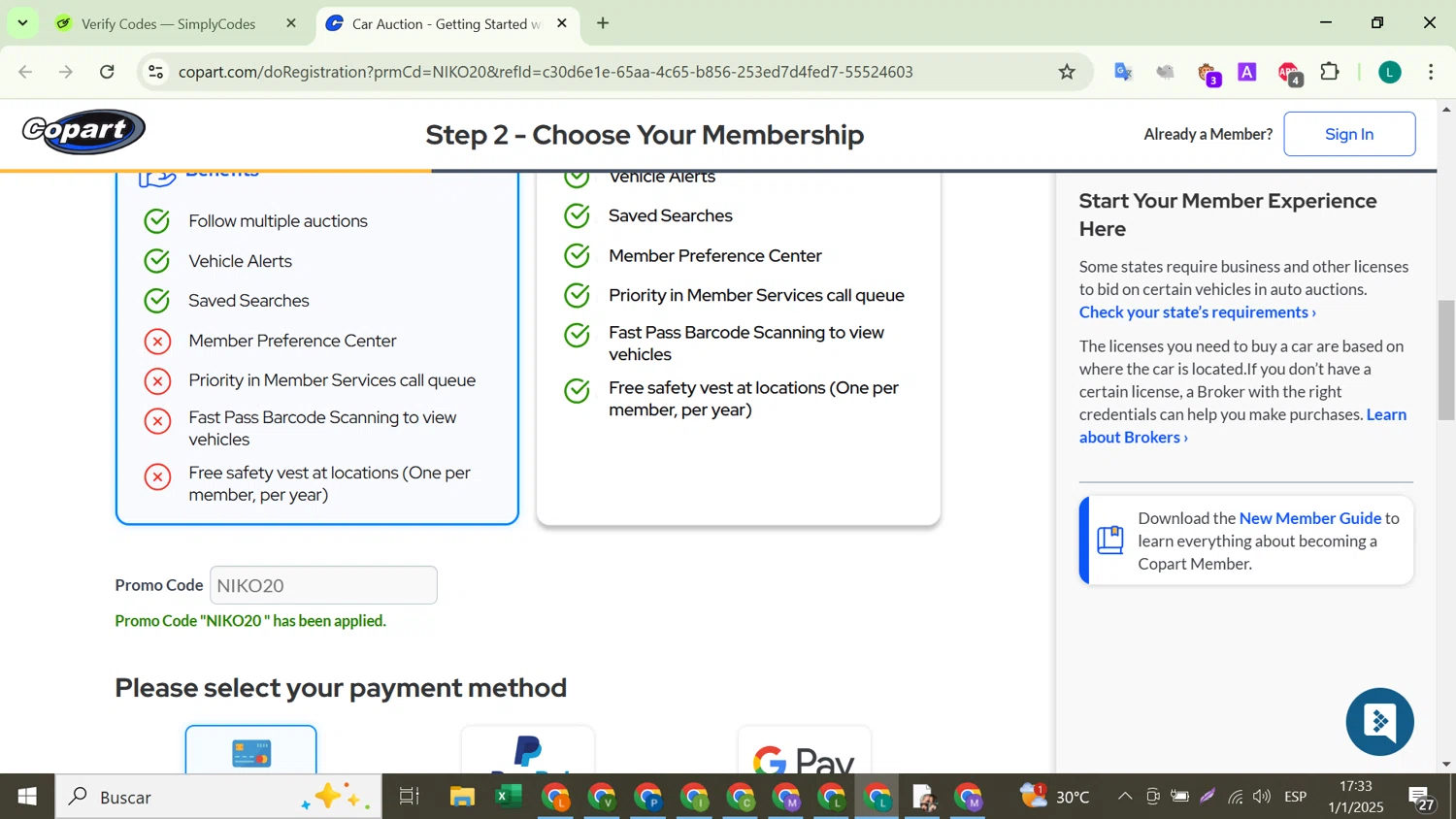Viewport: 1456px width, 819px height.
Task: Click the page vertical scrollbar thumb
Action: tap(1446, 360)
